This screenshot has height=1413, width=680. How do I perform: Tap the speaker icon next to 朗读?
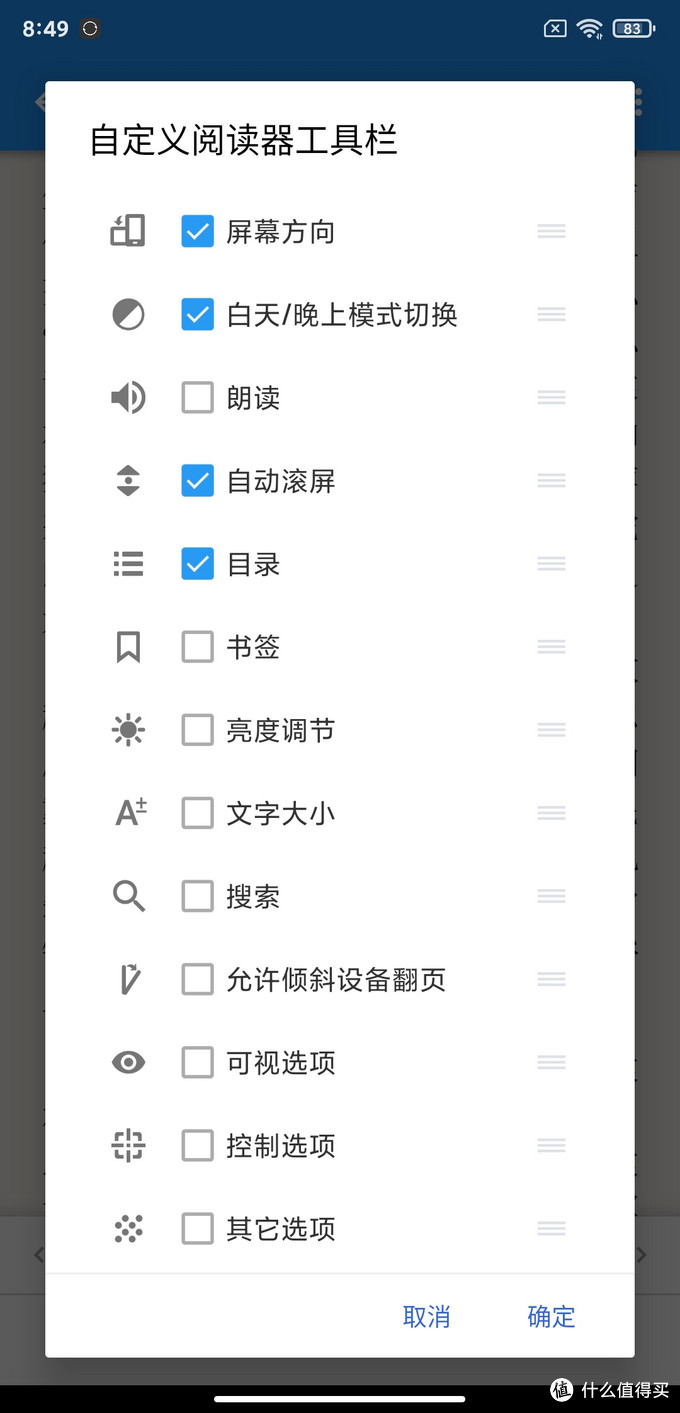pos(128,396)
